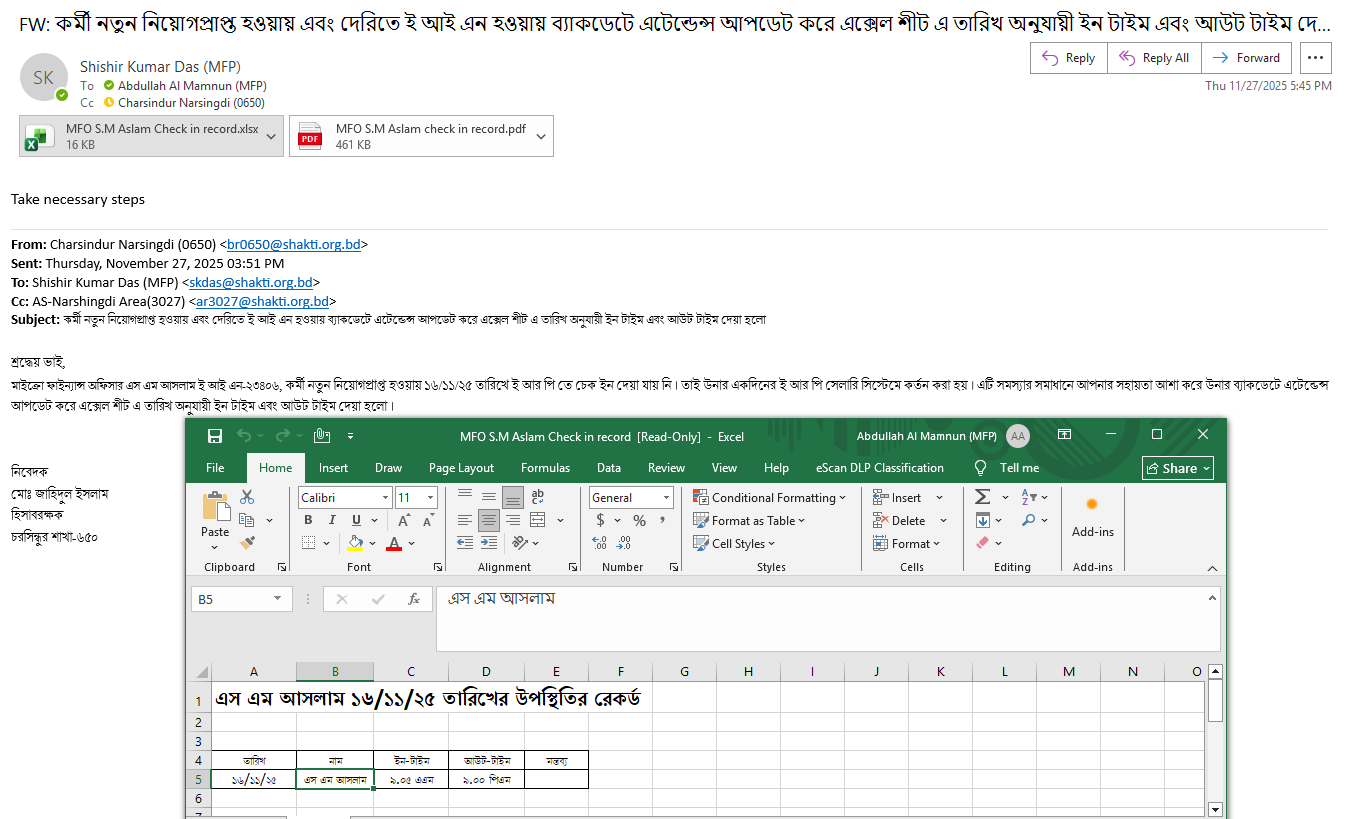Toggle Wrap Text in Alignment group

pyautogui.click(x=538, y=497)
